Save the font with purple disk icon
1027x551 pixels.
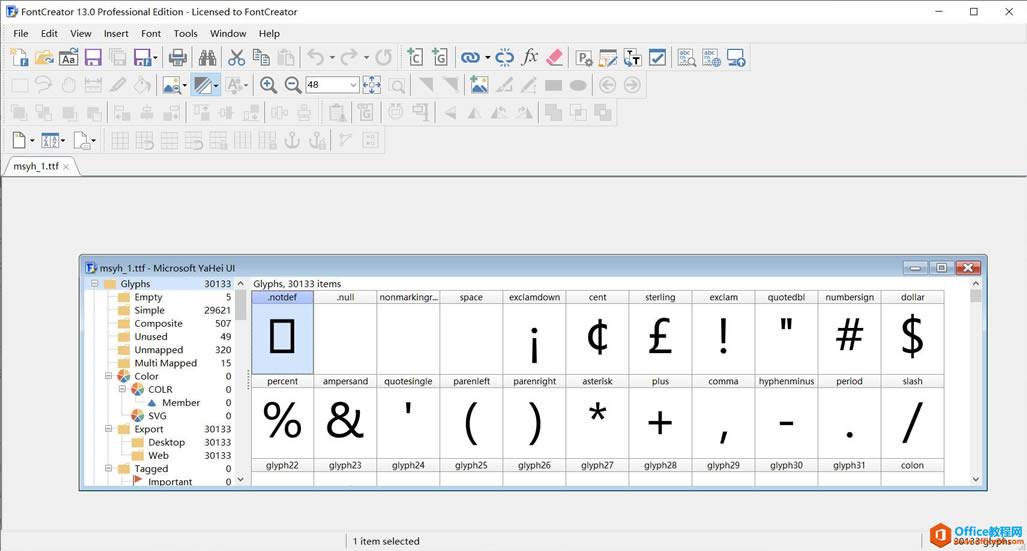[93, 58]
